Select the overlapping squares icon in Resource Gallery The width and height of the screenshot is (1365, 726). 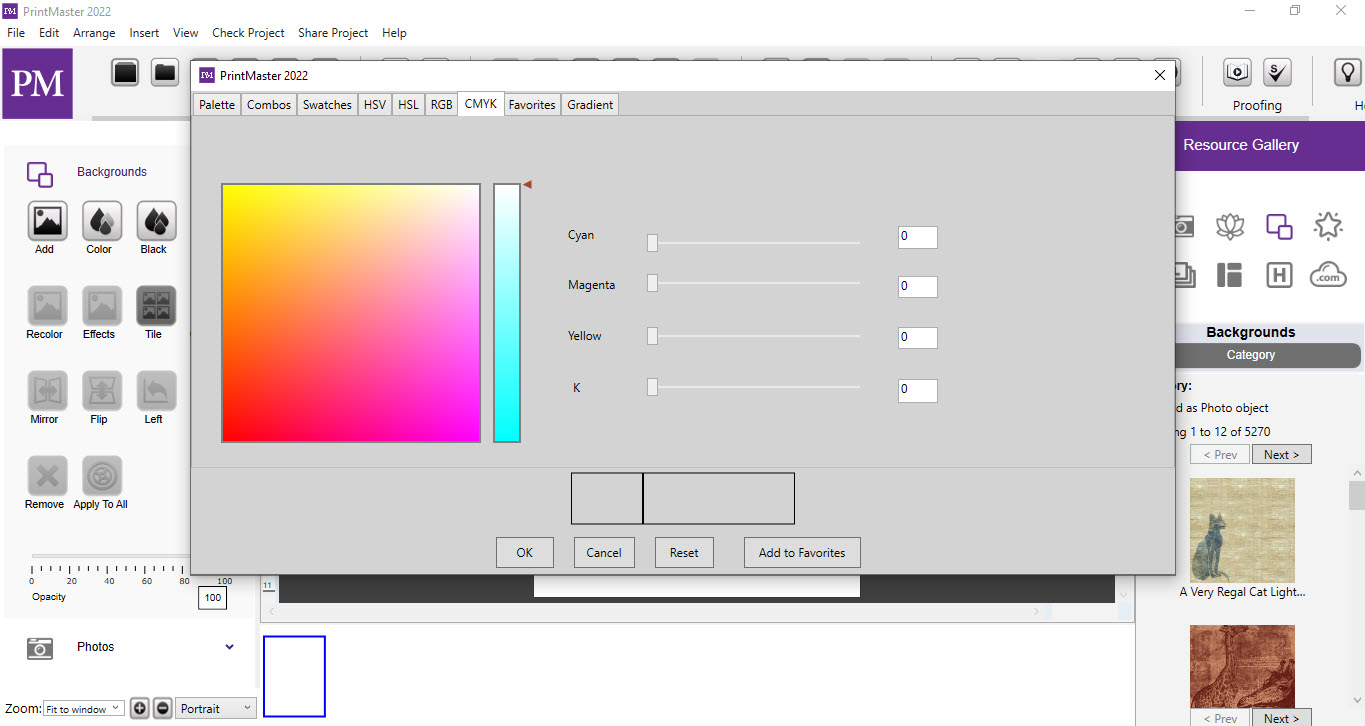(1279, 226)
